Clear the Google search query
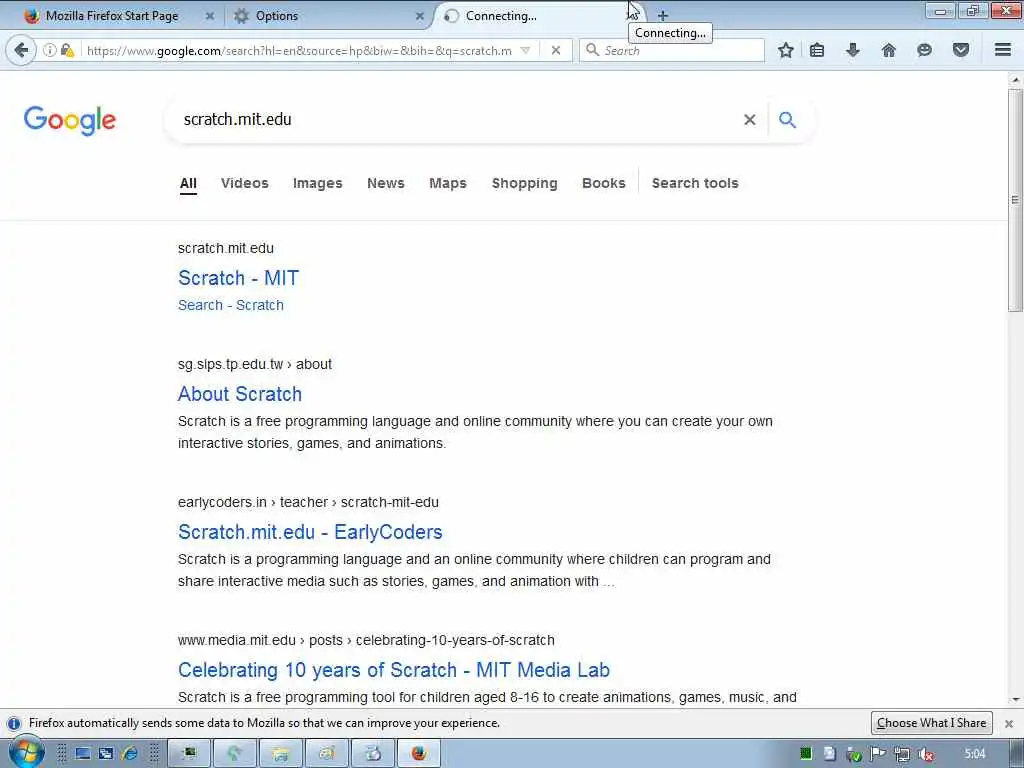The image size is (1024, 768). pyautogui.click(x=750, y=120)
